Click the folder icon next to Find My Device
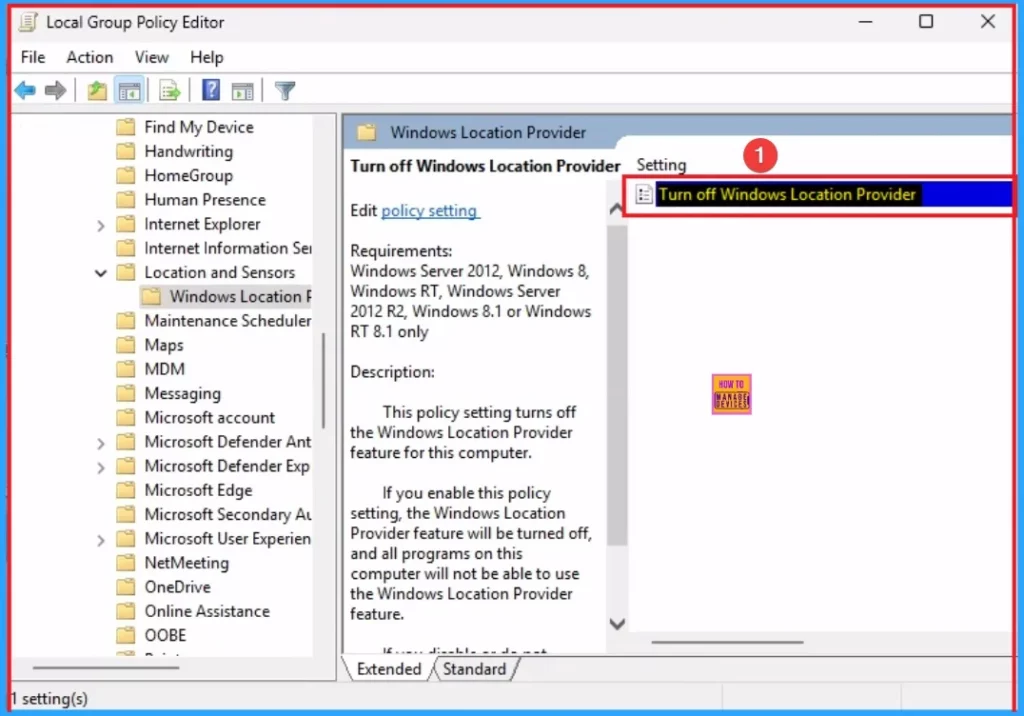This screenshot has height=716, width=1024. 125,126
